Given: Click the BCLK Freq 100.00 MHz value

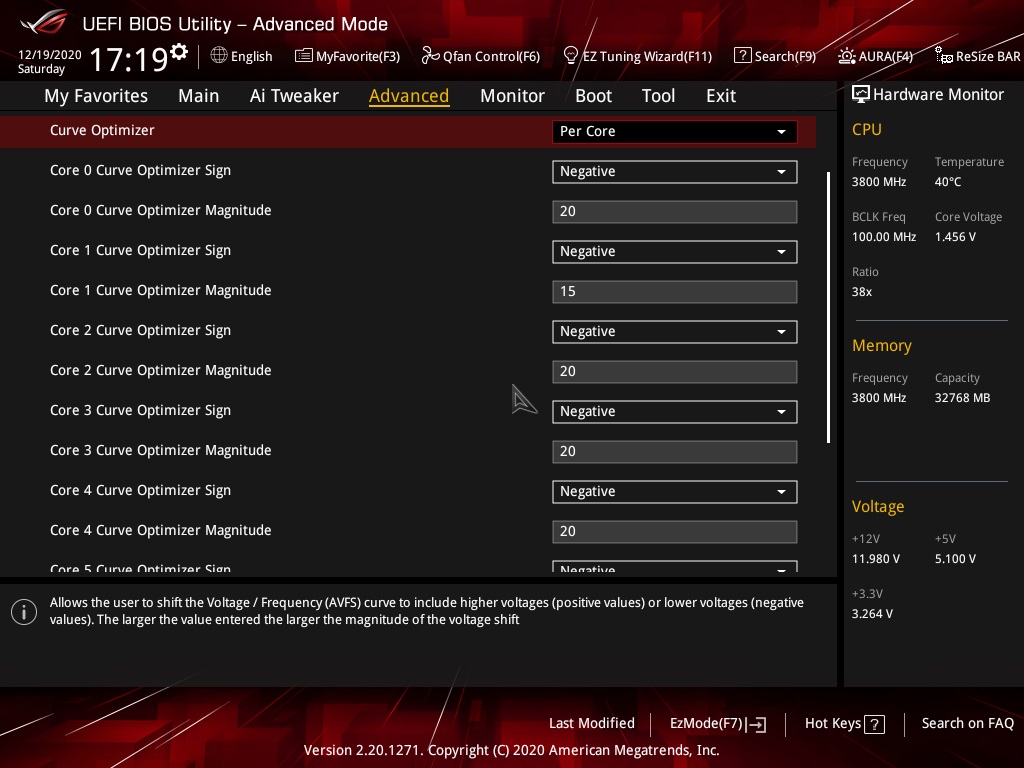Looking at the screenshot, I should 884,237.
